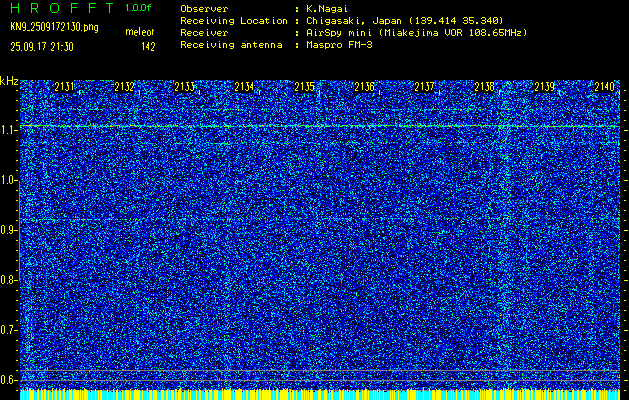
Task: Click the receiver text AirSpy mini
Action: coord(339,33)
